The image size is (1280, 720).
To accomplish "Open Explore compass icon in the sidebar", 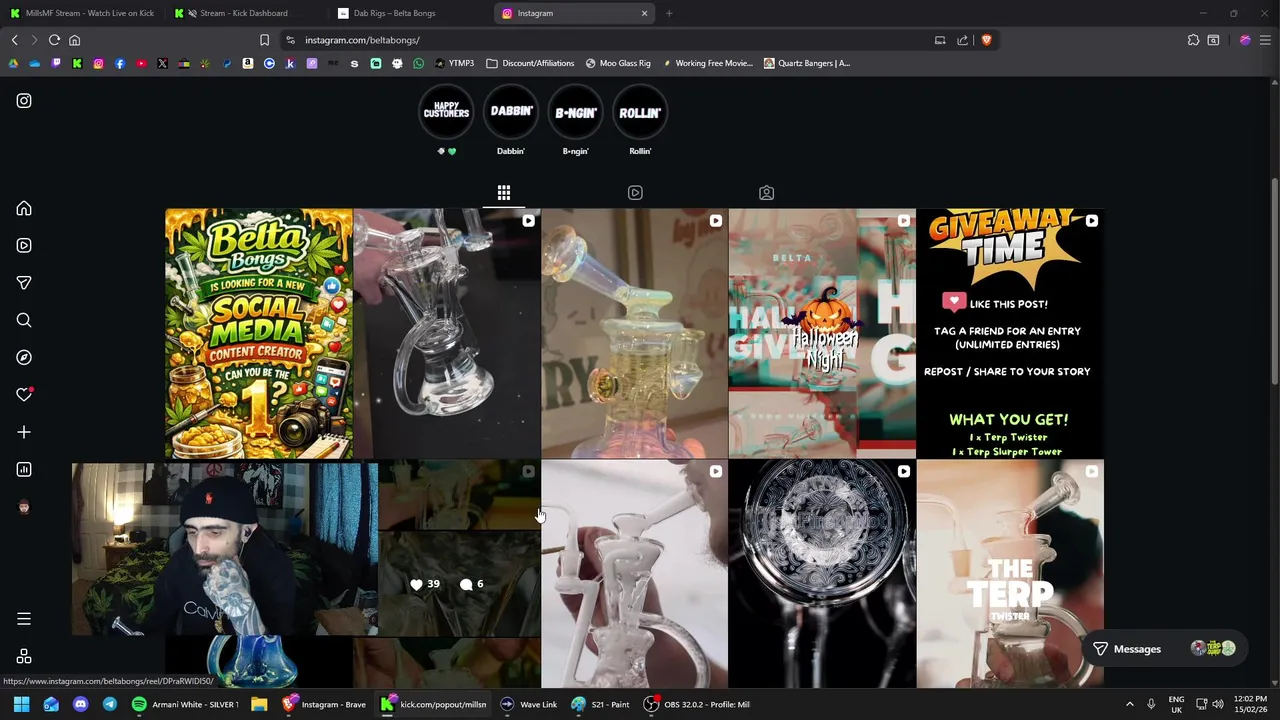I will pos(24,357).
